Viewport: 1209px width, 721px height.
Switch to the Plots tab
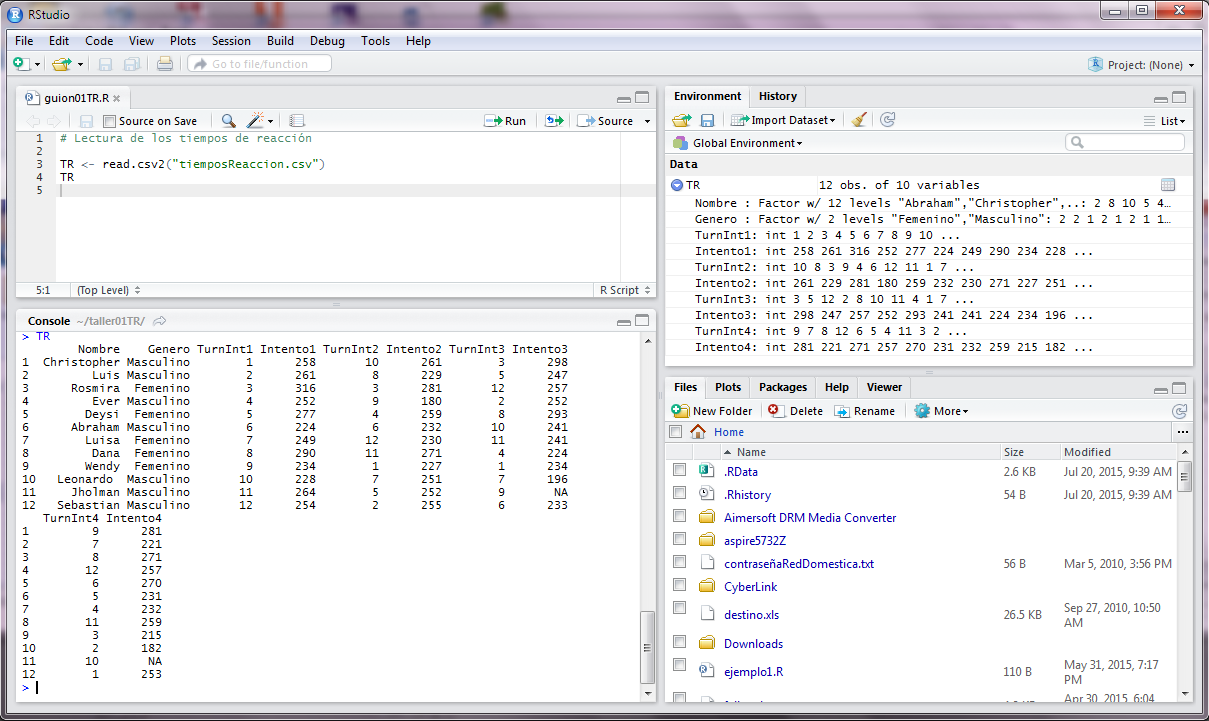point(728,387)
